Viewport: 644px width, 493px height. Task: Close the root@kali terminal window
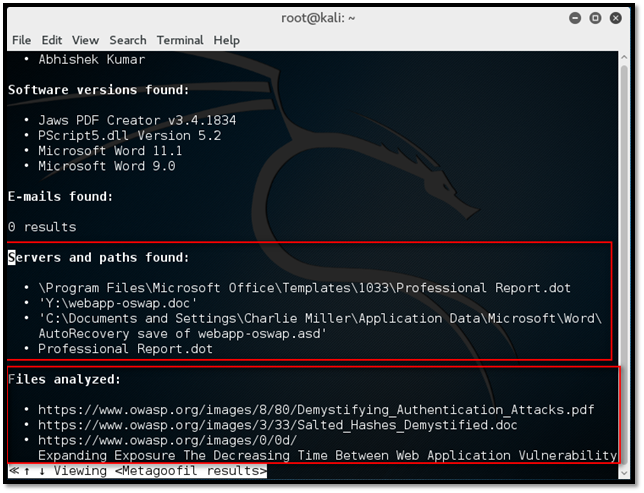point(618,18)
